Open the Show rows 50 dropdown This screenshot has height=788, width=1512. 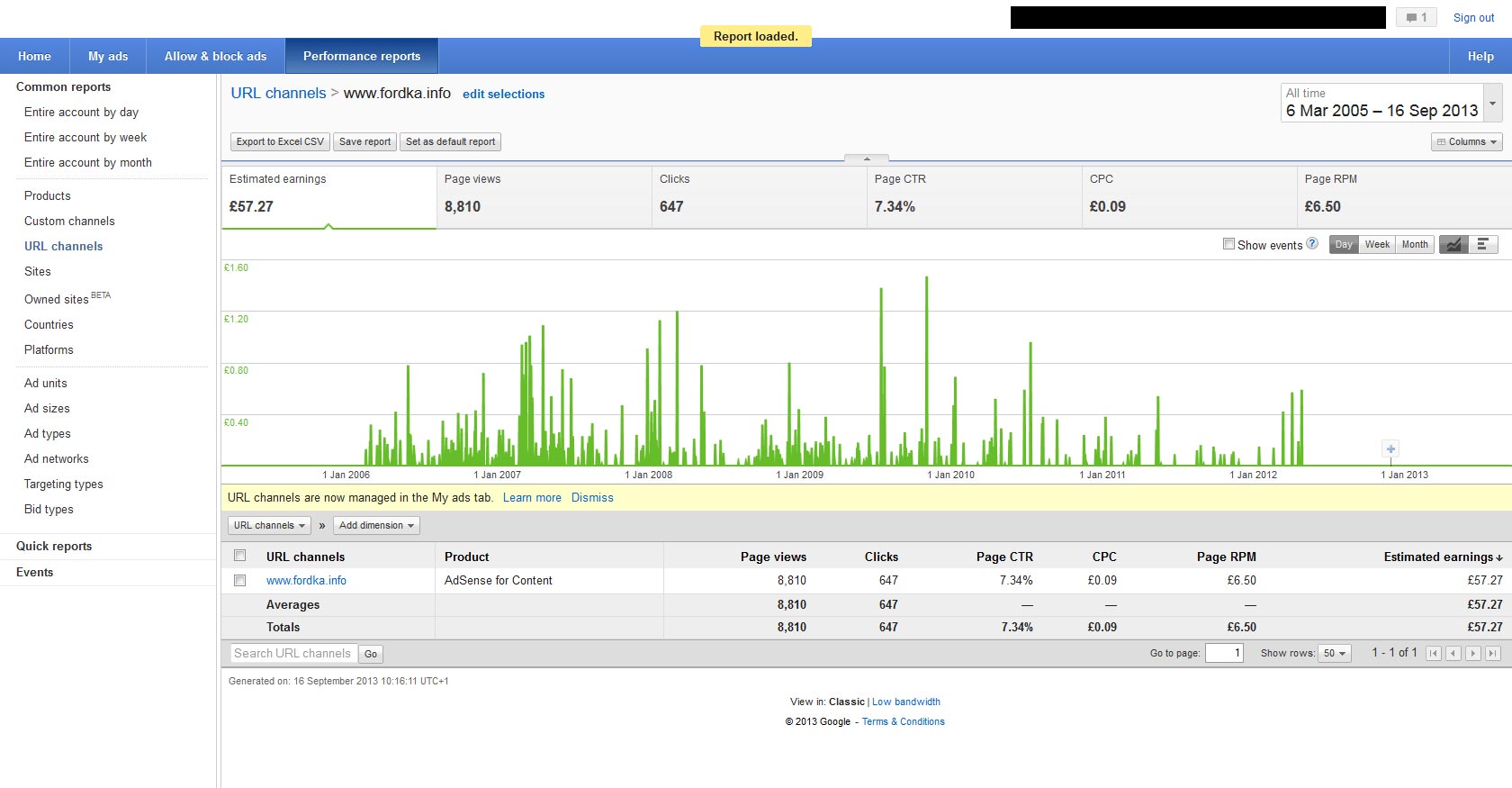1335,654
